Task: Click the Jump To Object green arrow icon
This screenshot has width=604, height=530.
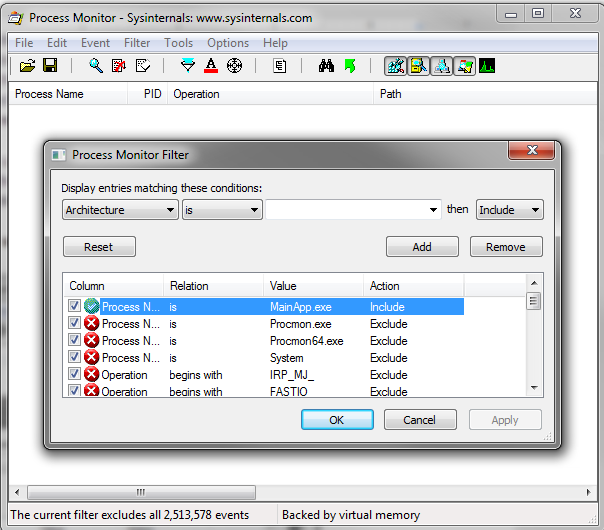Action: [350, 66]
